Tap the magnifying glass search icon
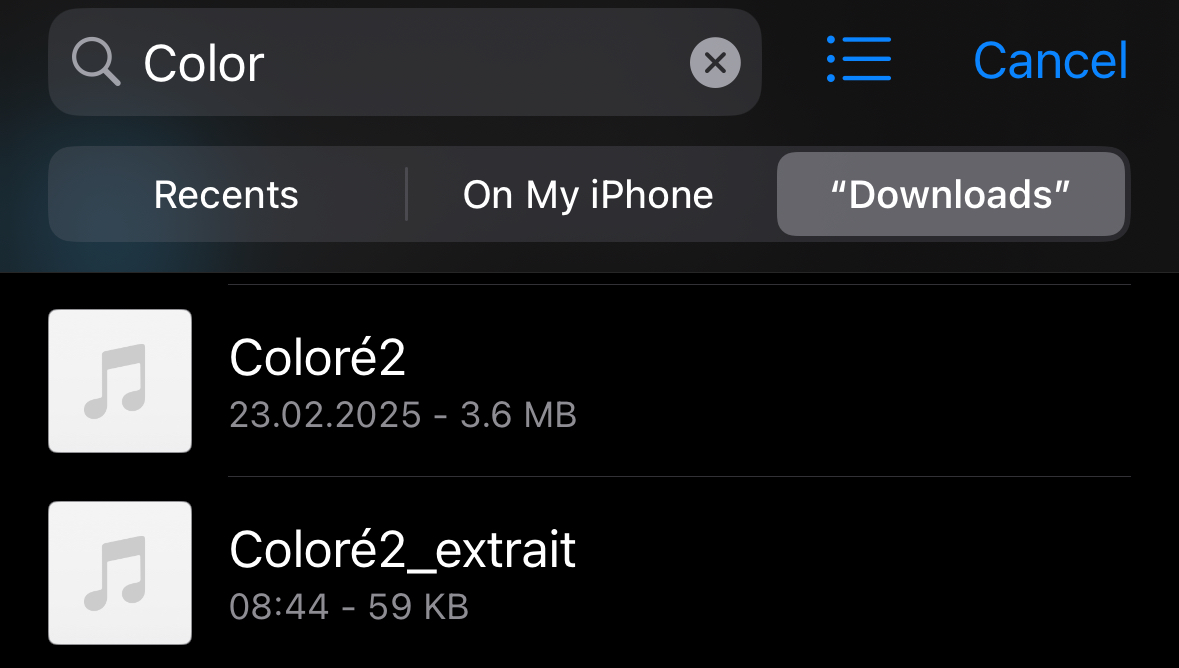Viewport: 1179px width, 668px height. (x=95, y=62)
